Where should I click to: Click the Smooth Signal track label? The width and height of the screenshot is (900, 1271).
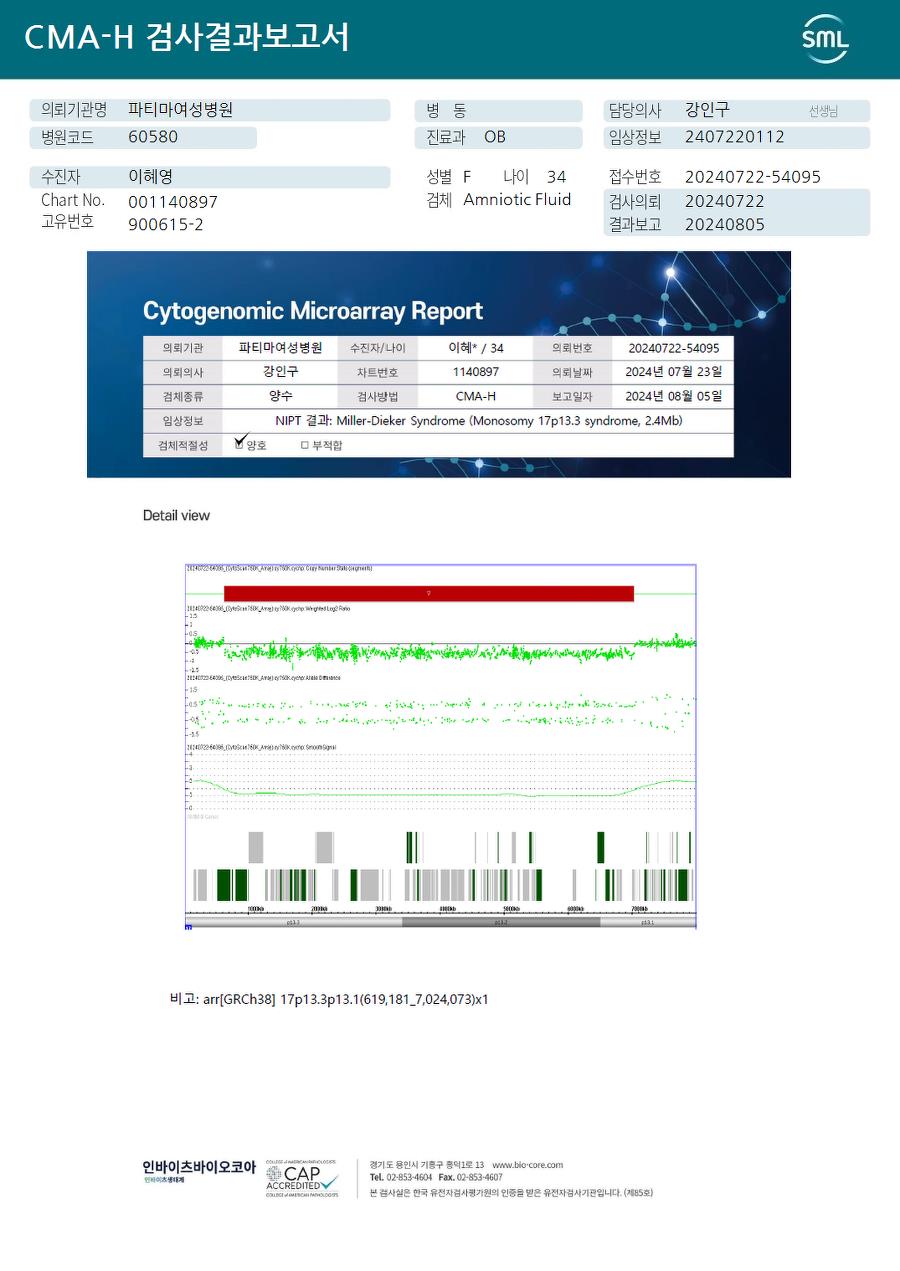tap(261, 747)
